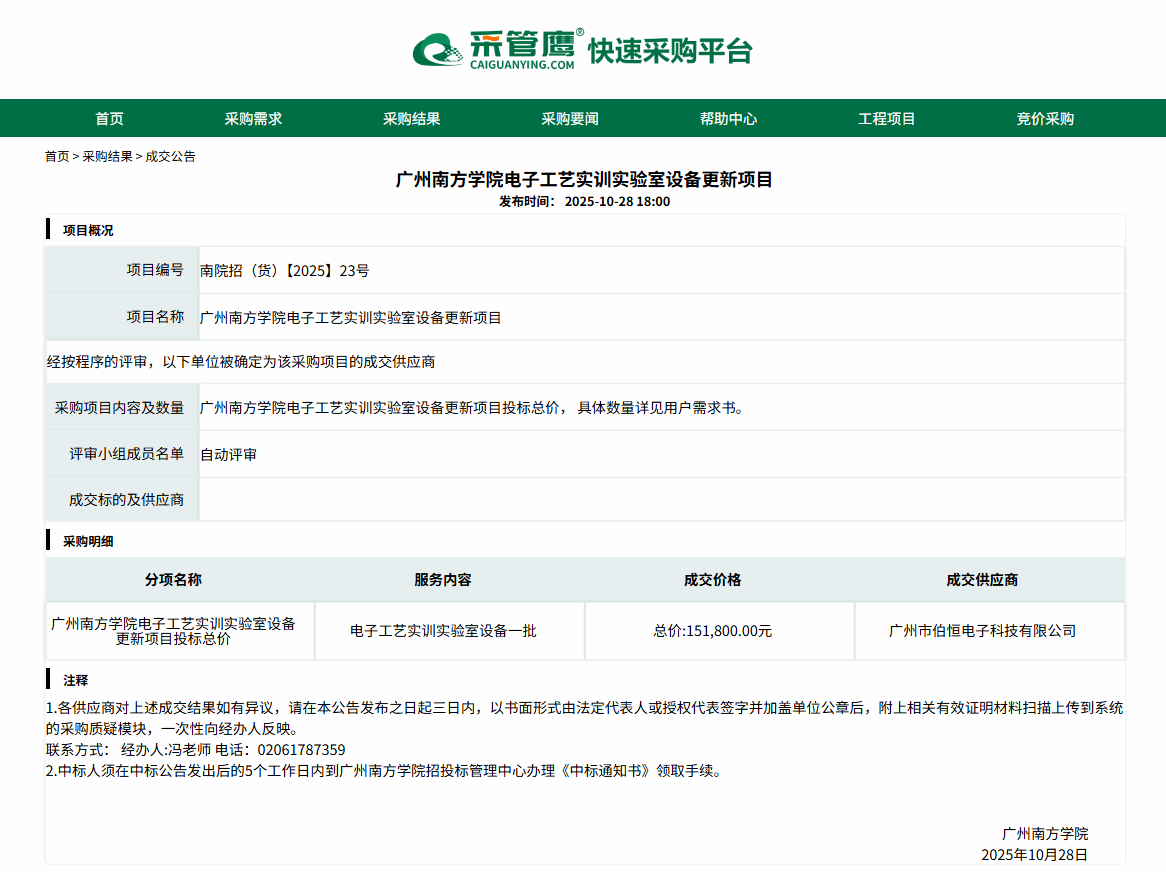
Task: Click the 成交公告 breadcrumb link
Action: tap(171, 157)
